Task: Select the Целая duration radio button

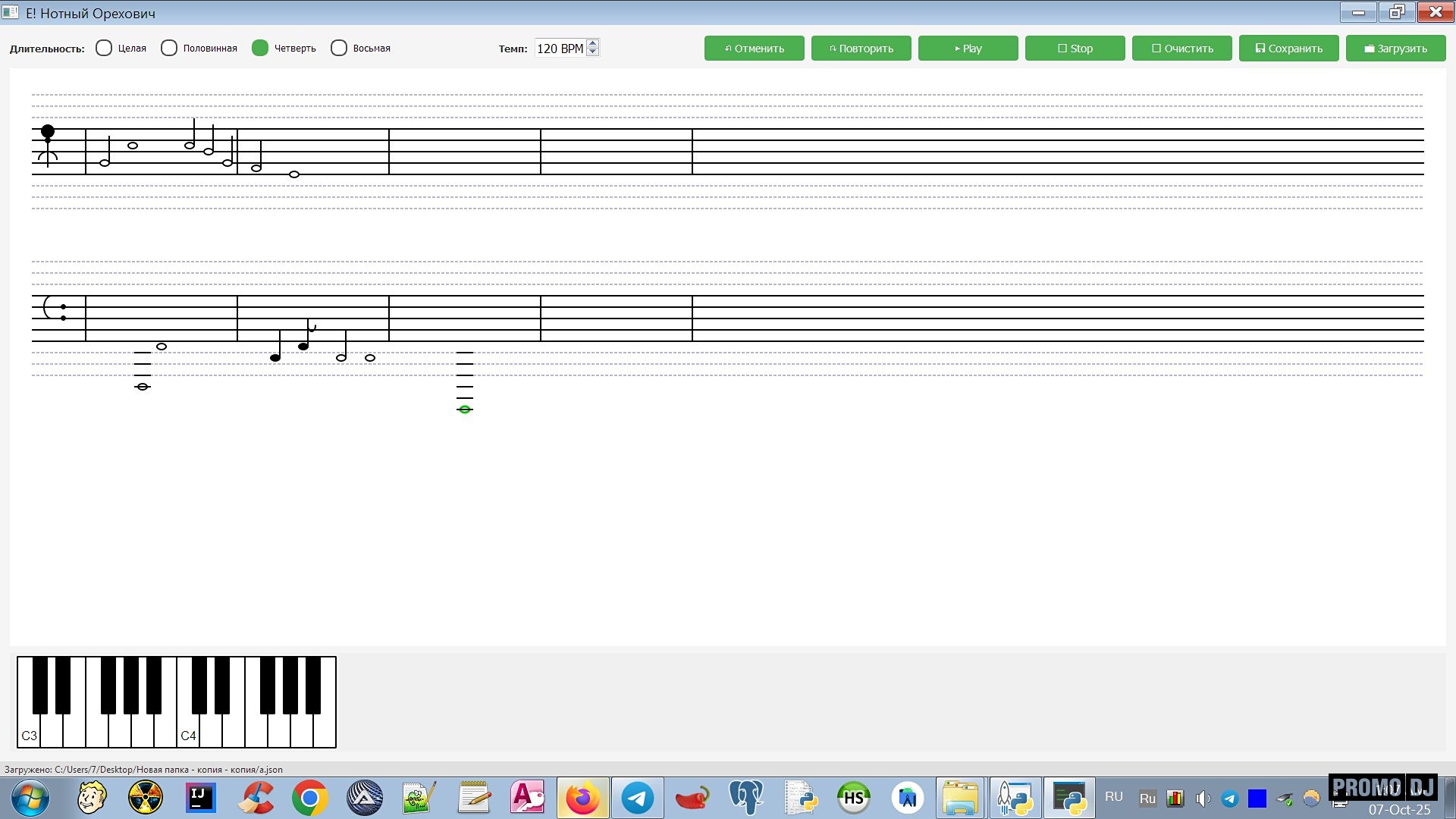Action: coord(104,48)
